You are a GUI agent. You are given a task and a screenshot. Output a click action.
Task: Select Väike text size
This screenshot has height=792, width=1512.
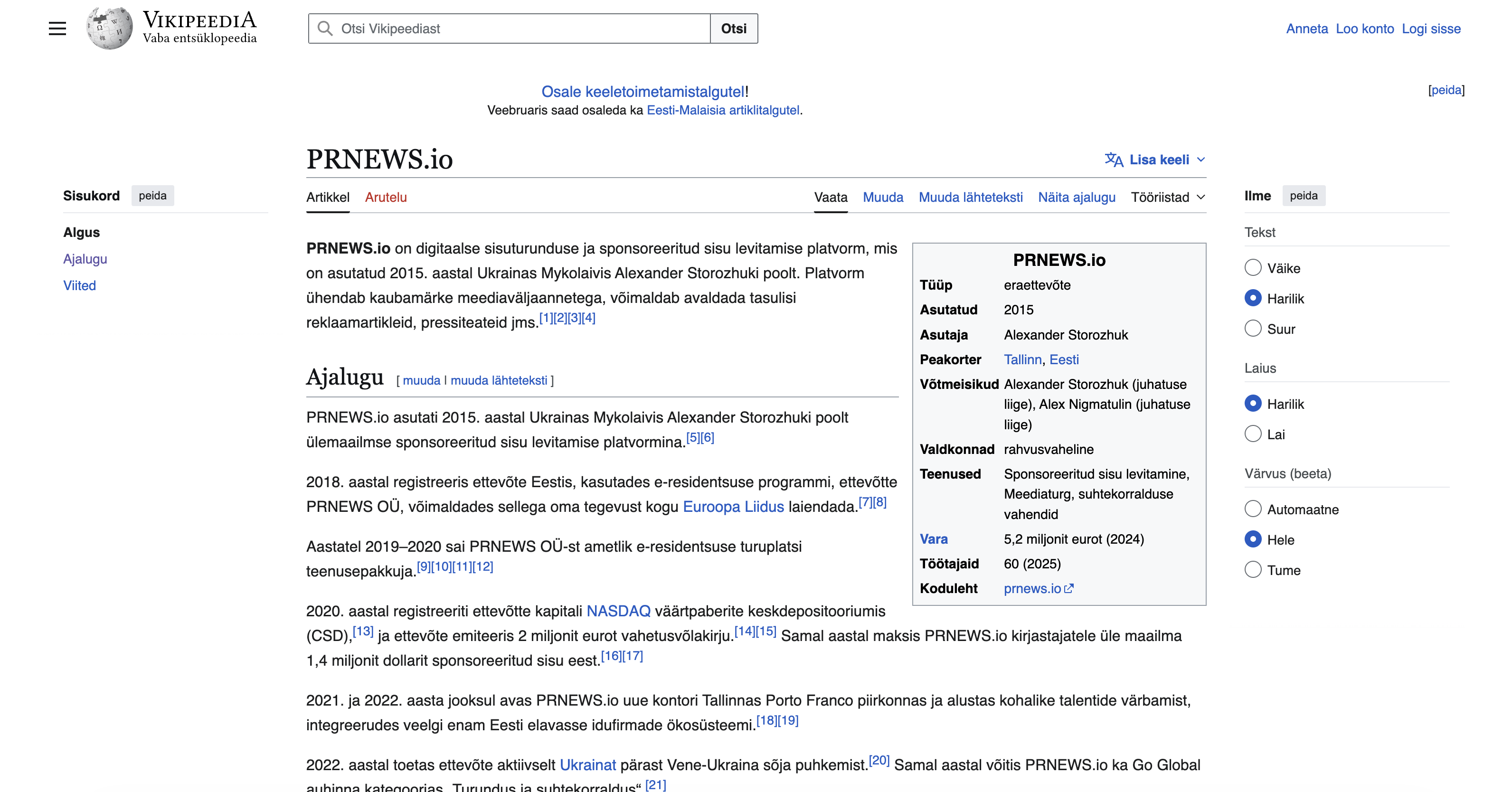[1253, 268]
